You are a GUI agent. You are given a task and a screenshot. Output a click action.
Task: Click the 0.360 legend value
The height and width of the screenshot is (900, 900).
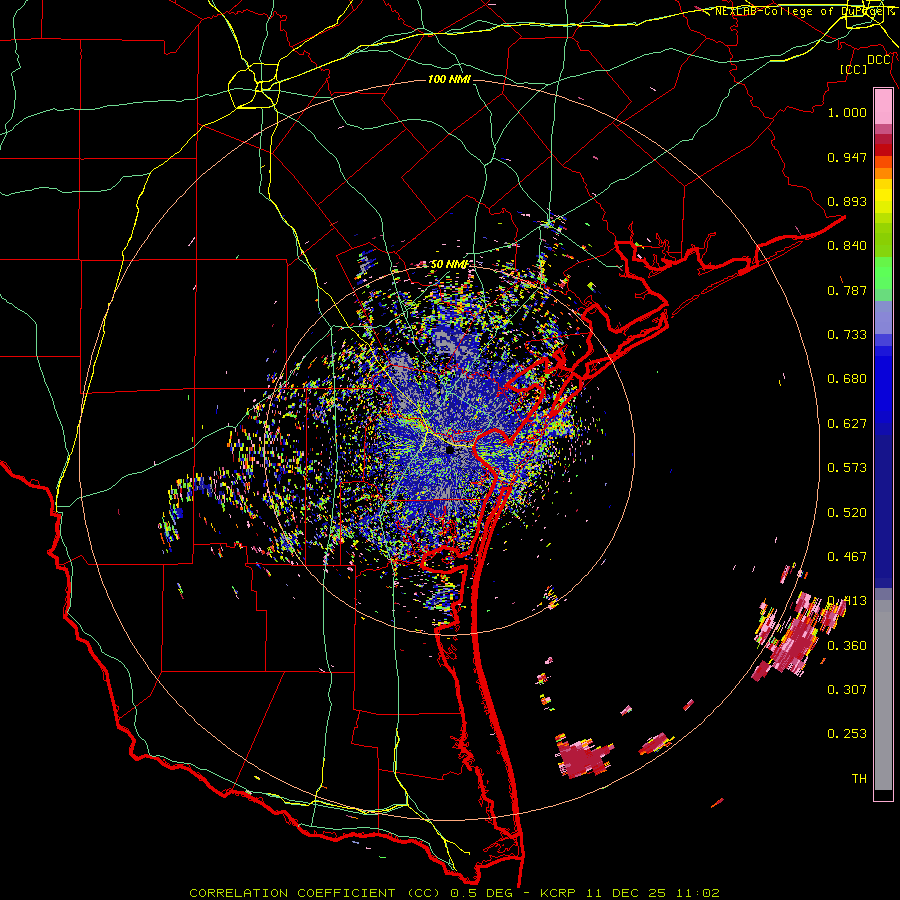coord(847,646)
